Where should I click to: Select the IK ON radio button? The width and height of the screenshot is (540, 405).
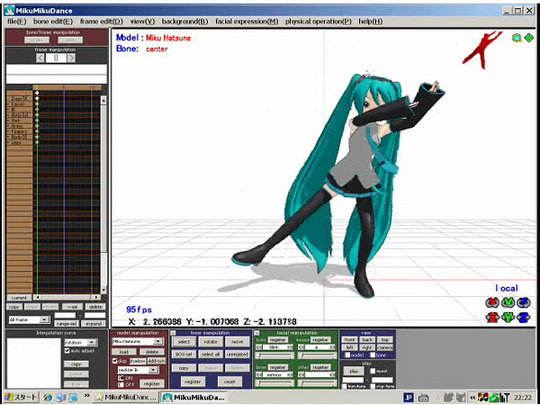click(121, 378)
